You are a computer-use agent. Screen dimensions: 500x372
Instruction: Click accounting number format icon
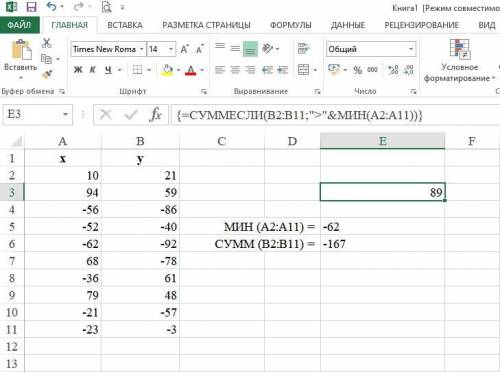(x=334, y=69)
